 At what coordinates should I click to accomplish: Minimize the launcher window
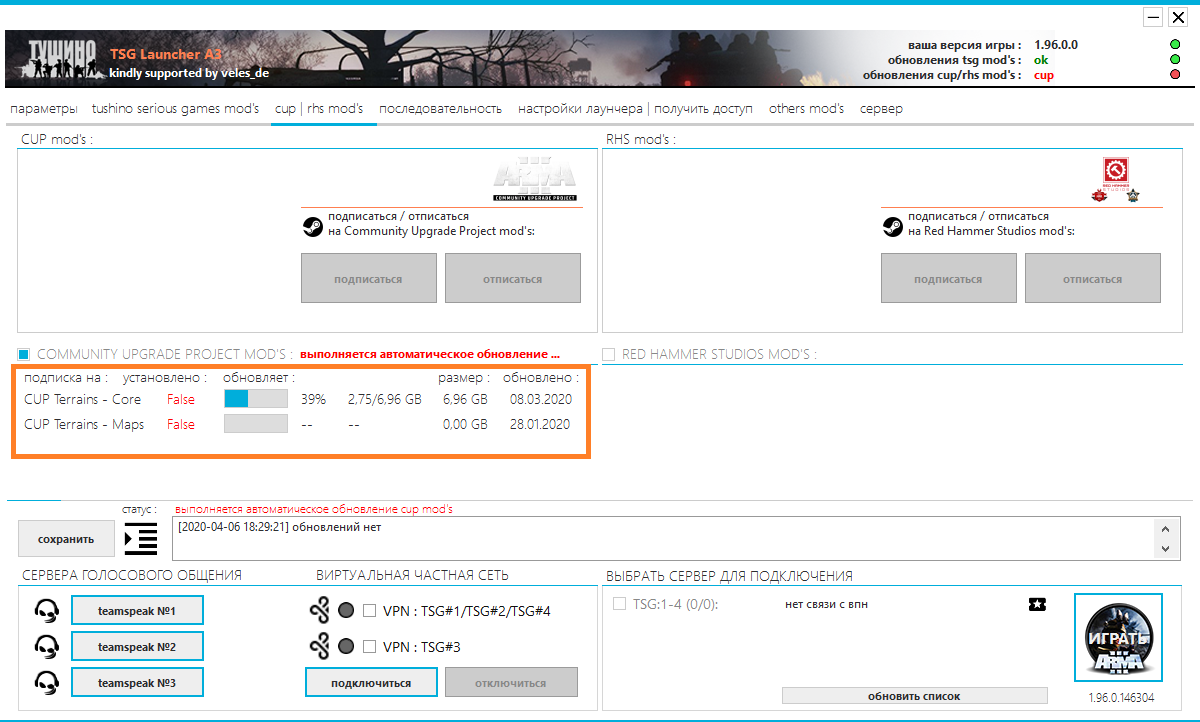pyautogui.click(x=1154, y=17)
